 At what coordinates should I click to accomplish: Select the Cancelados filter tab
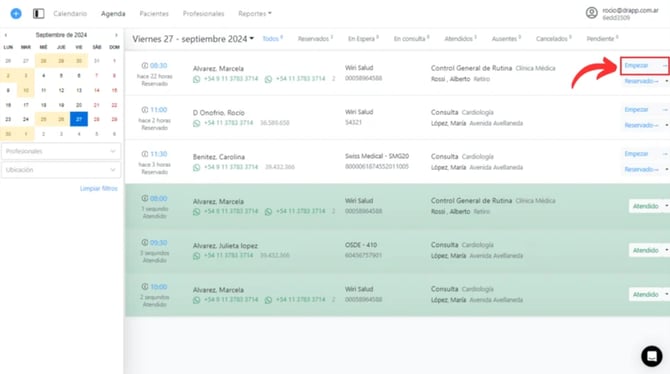(553, 38)
